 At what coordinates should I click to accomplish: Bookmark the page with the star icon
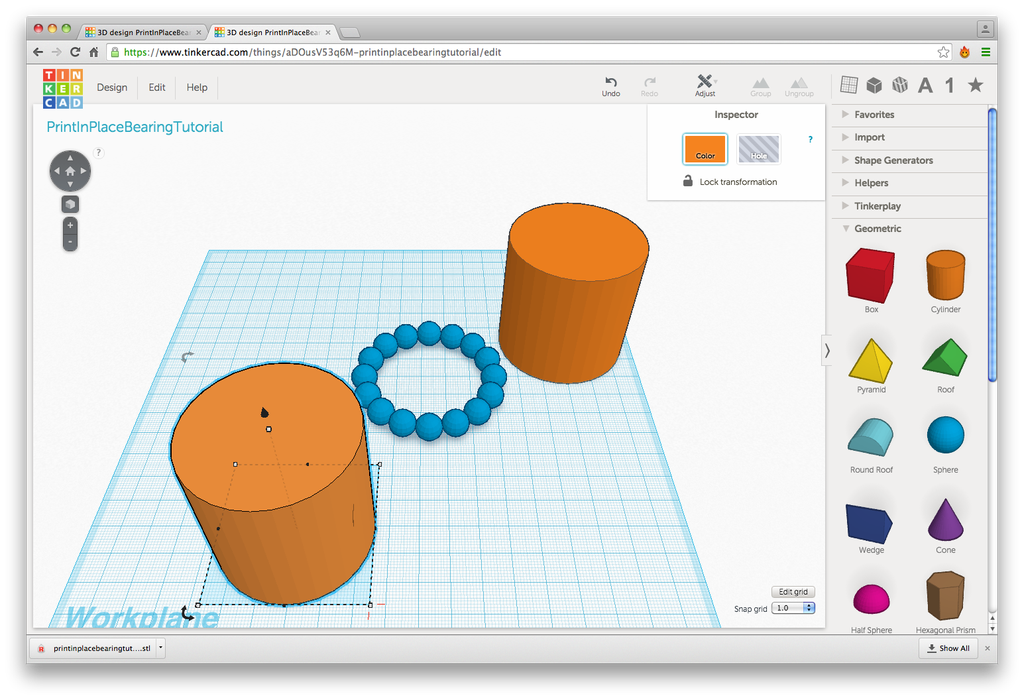(x=943, y=52)
